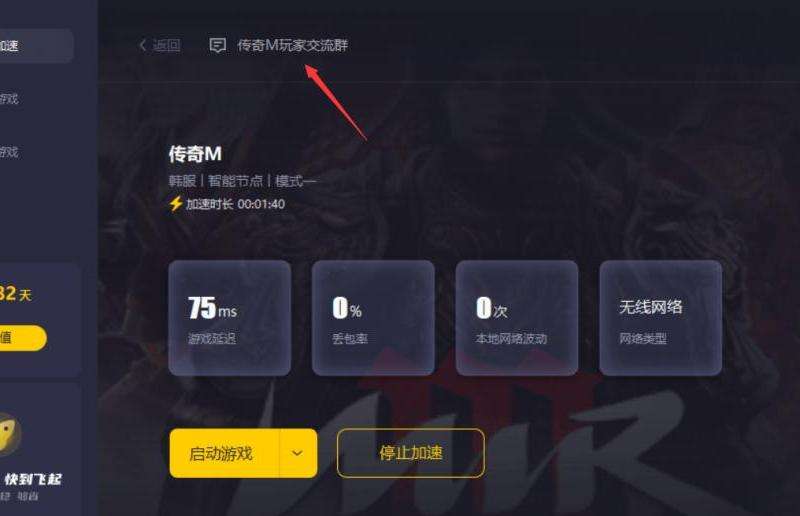The height and width of the screenshot is (516, 800).
Task: Open the 智能节点 node selection
Action: [x=235, y=181]
